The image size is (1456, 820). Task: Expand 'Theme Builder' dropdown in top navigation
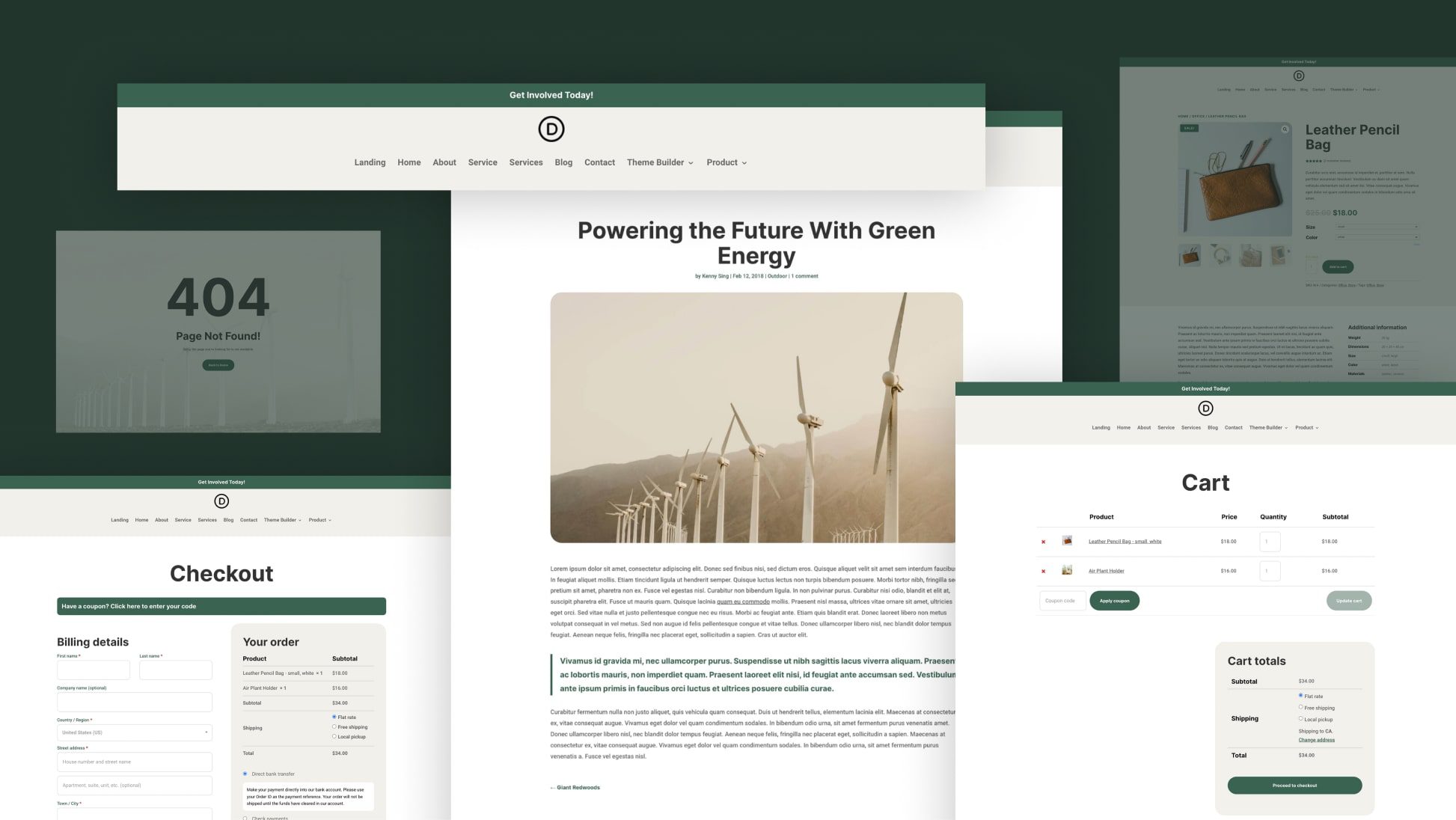point(660,162)
